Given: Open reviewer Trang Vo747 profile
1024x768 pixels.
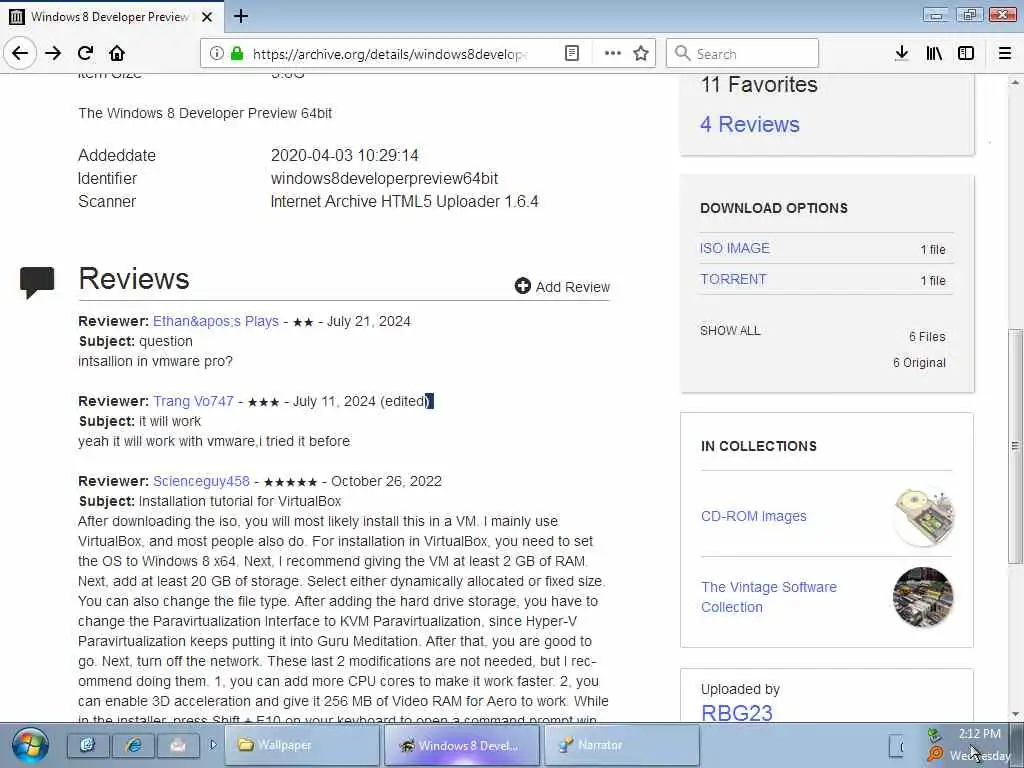Looking at the screenshot, I should point(193,401).
